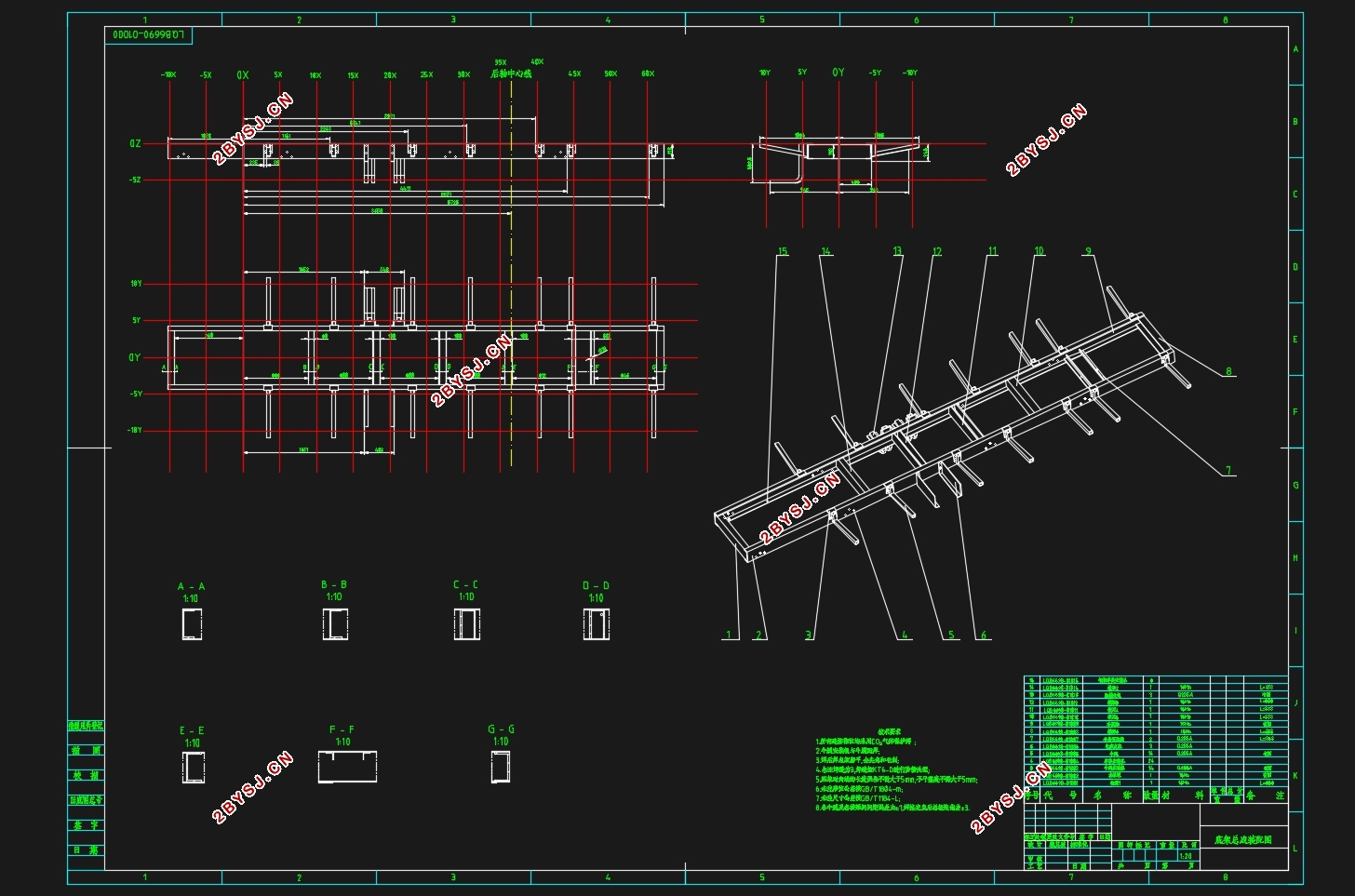Screen dimensions: 1355x896
Task: Click the 45X grid label
Action: pos(574,74)
